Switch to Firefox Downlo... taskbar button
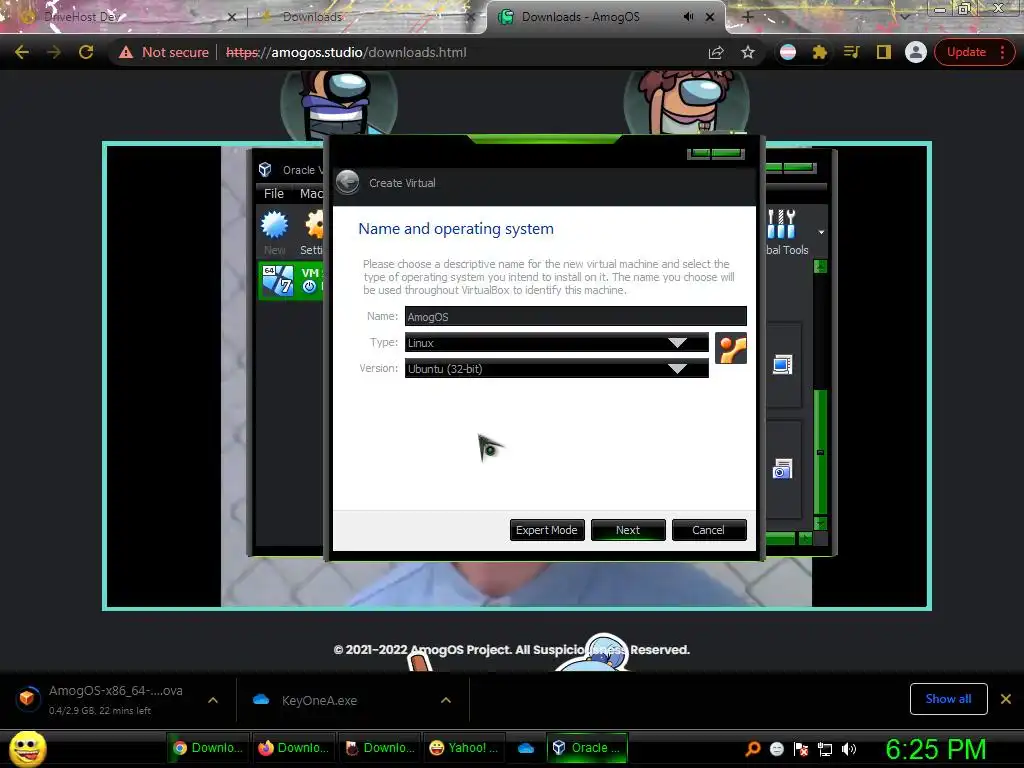Image resolution: width=1024 pixels, height=768 pixels. tap(293, 748)
